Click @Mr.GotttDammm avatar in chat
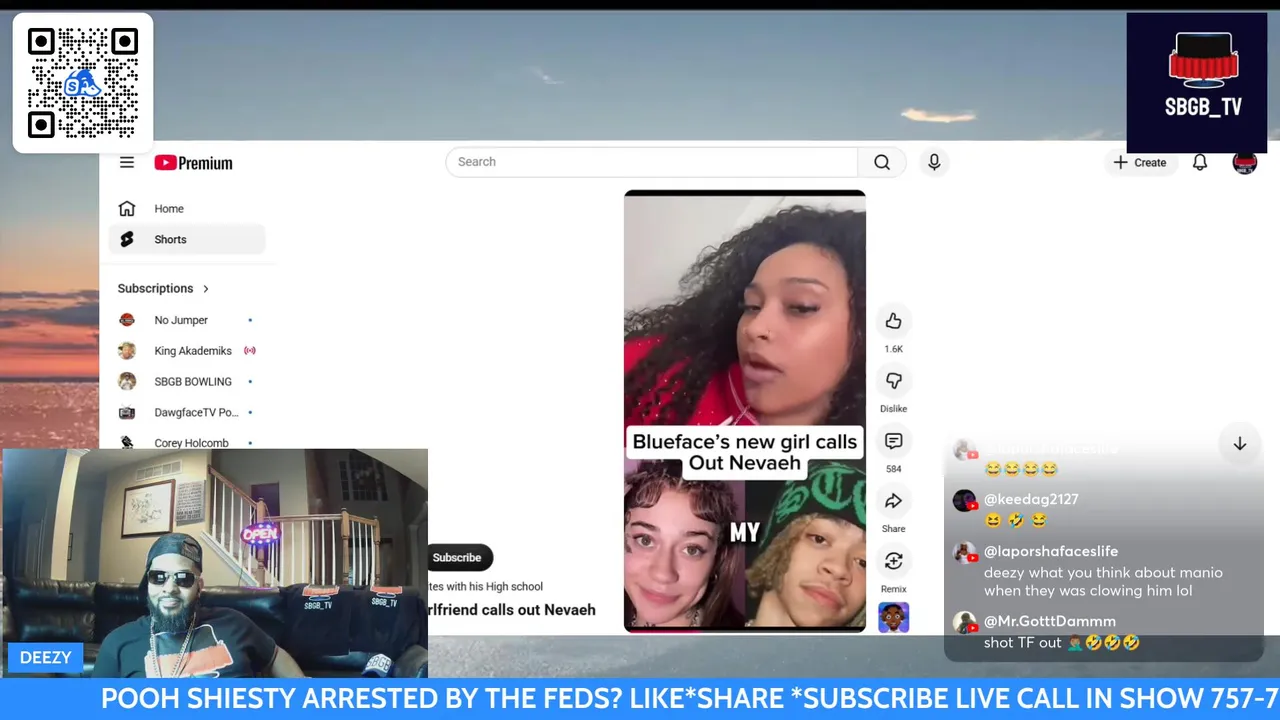The width and height of the screenshot is (1280, 720). click(x=965, y=623)
